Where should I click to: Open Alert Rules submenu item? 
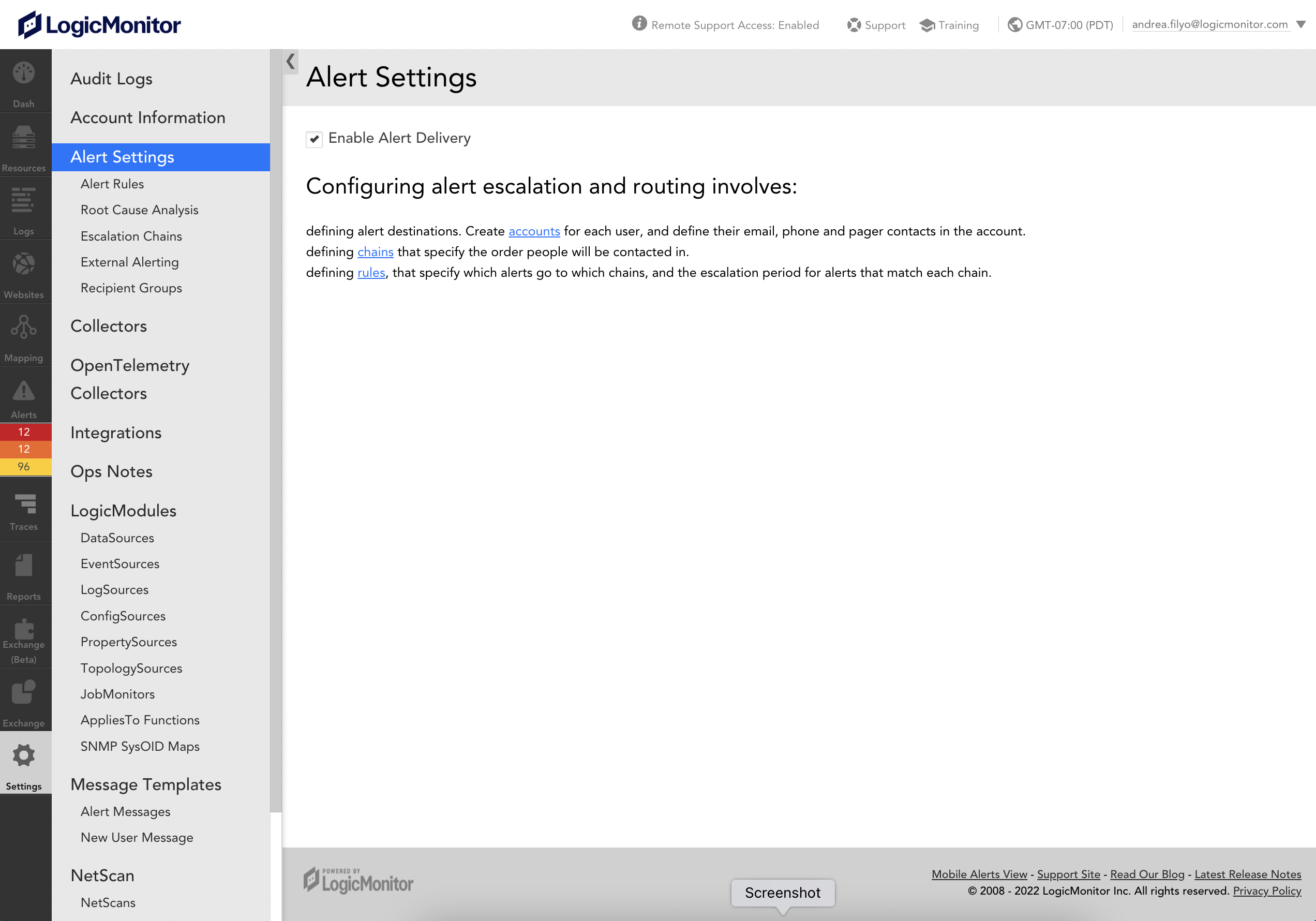click(x=112, y=184)
